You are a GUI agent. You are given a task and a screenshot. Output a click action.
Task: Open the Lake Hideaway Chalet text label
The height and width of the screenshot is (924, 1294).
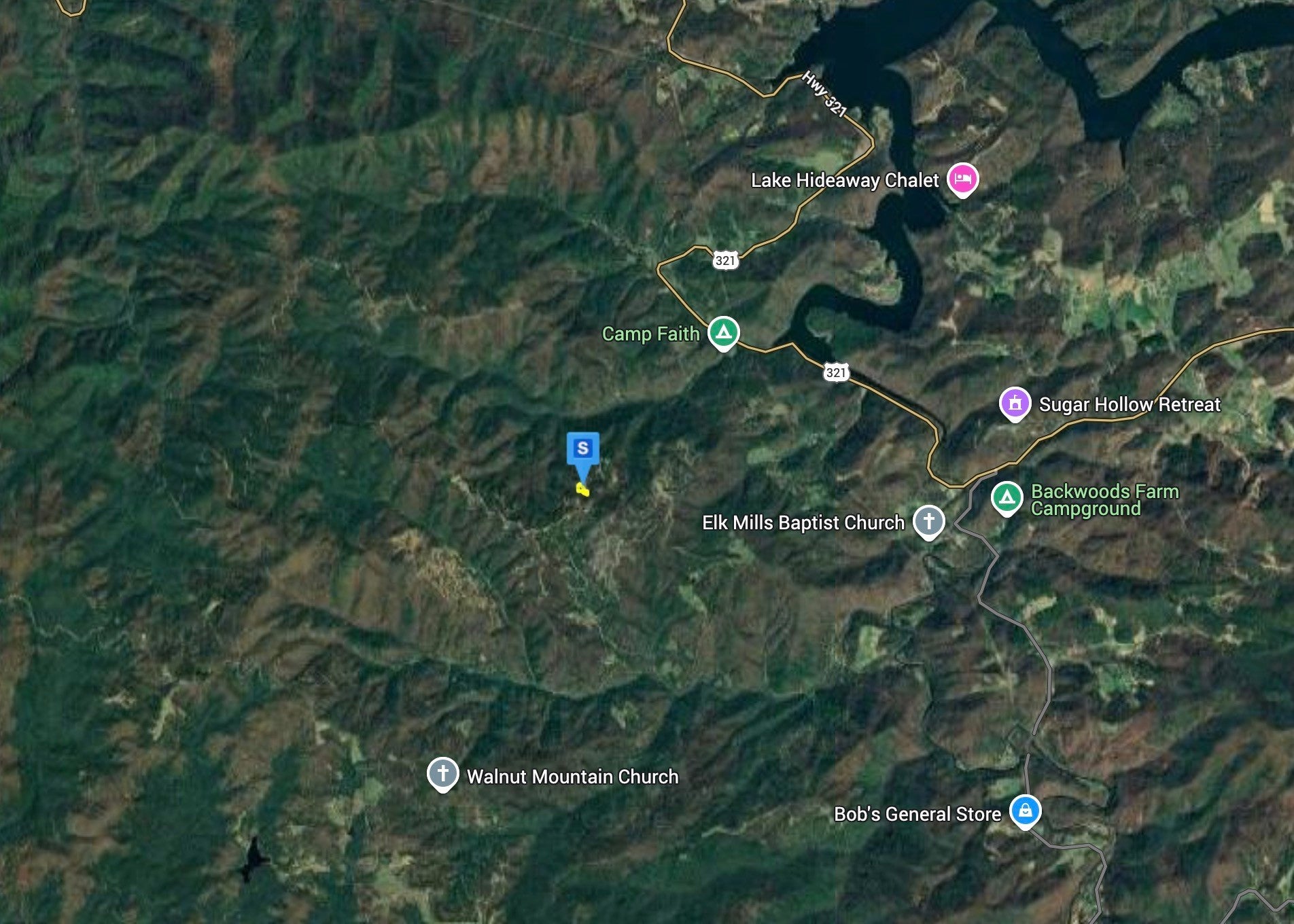(845, 181)
